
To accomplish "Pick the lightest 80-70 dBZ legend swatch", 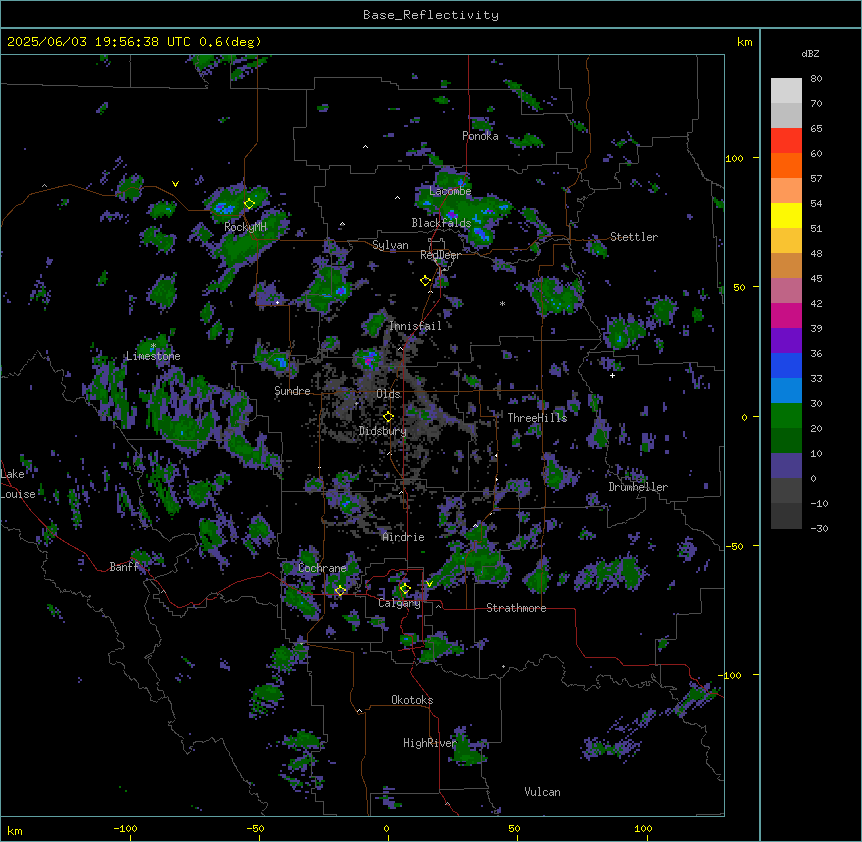I will tap(786, 91).
